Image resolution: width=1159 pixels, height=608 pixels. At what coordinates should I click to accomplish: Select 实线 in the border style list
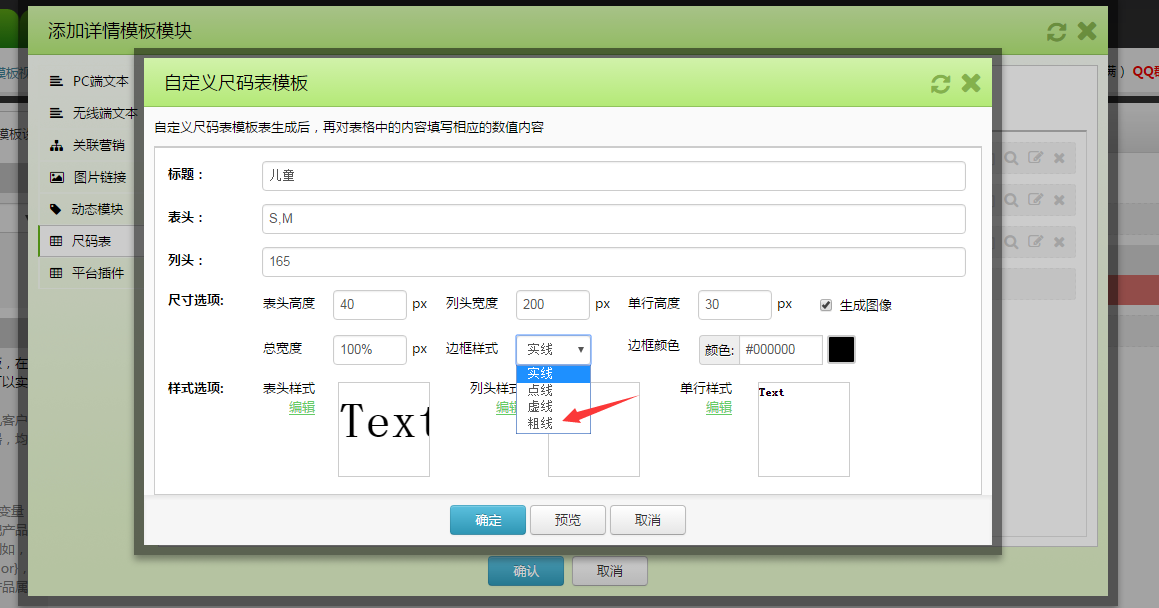coord(553,374)
